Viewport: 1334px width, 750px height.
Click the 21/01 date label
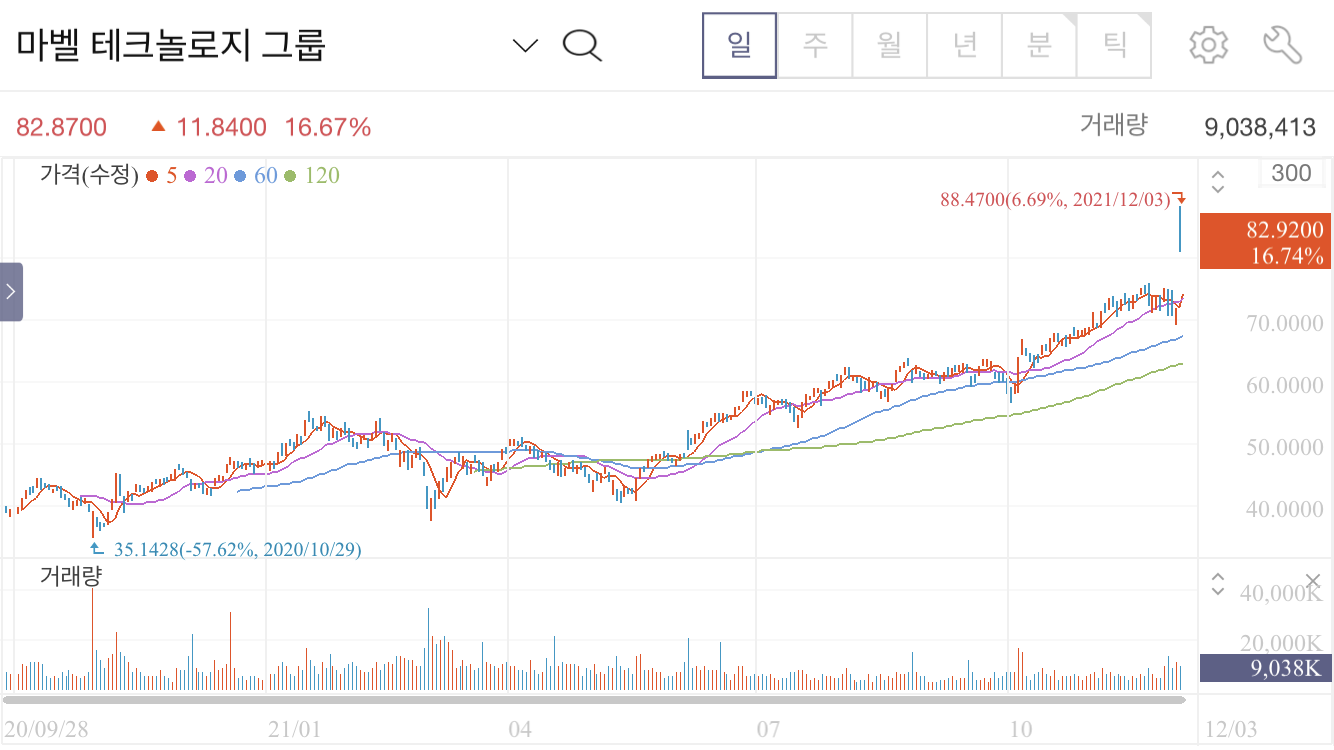pos(295,729)
